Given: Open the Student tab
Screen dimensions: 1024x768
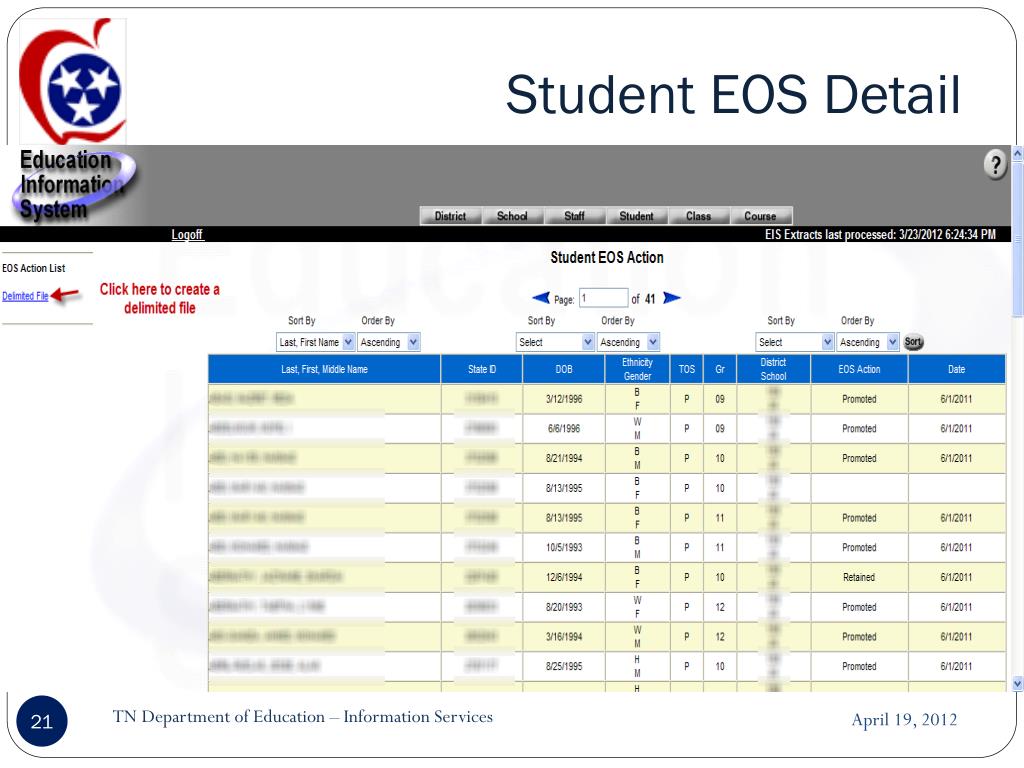Looking at the screenshot, I should (636, 216).
